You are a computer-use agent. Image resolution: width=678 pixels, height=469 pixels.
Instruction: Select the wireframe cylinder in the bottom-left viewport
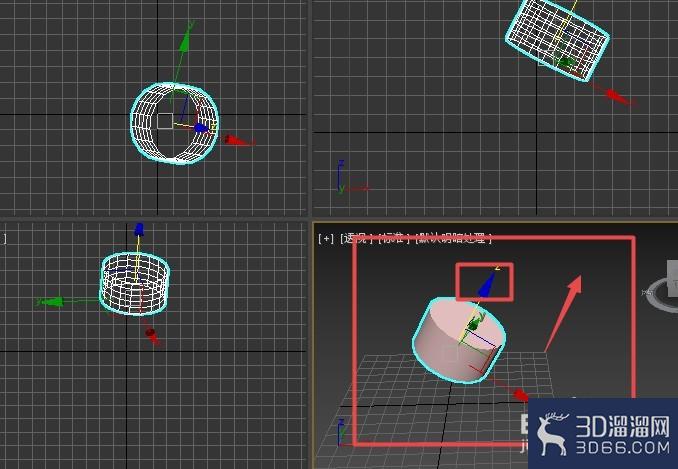(135, 284)
